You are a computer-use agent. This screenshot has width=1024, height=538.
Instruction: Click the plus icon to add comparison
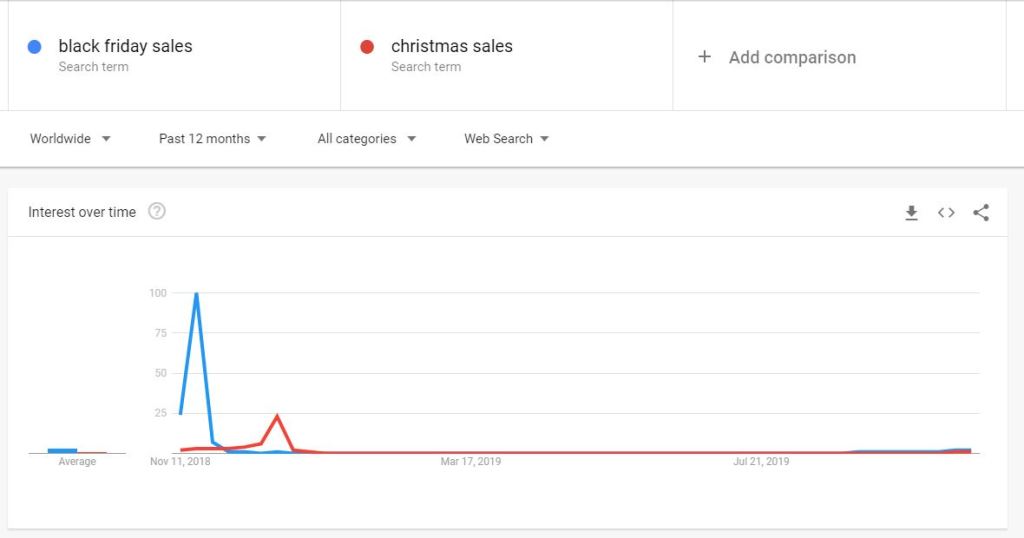pyautogui.click(x=704, y=57)
